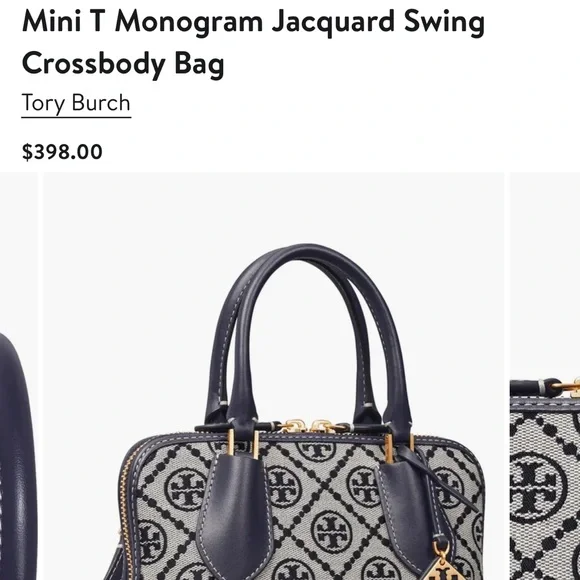This screenshot has width=580, height=580.
Task: Open the center handbag product image
Action: [x=274, y=376]
